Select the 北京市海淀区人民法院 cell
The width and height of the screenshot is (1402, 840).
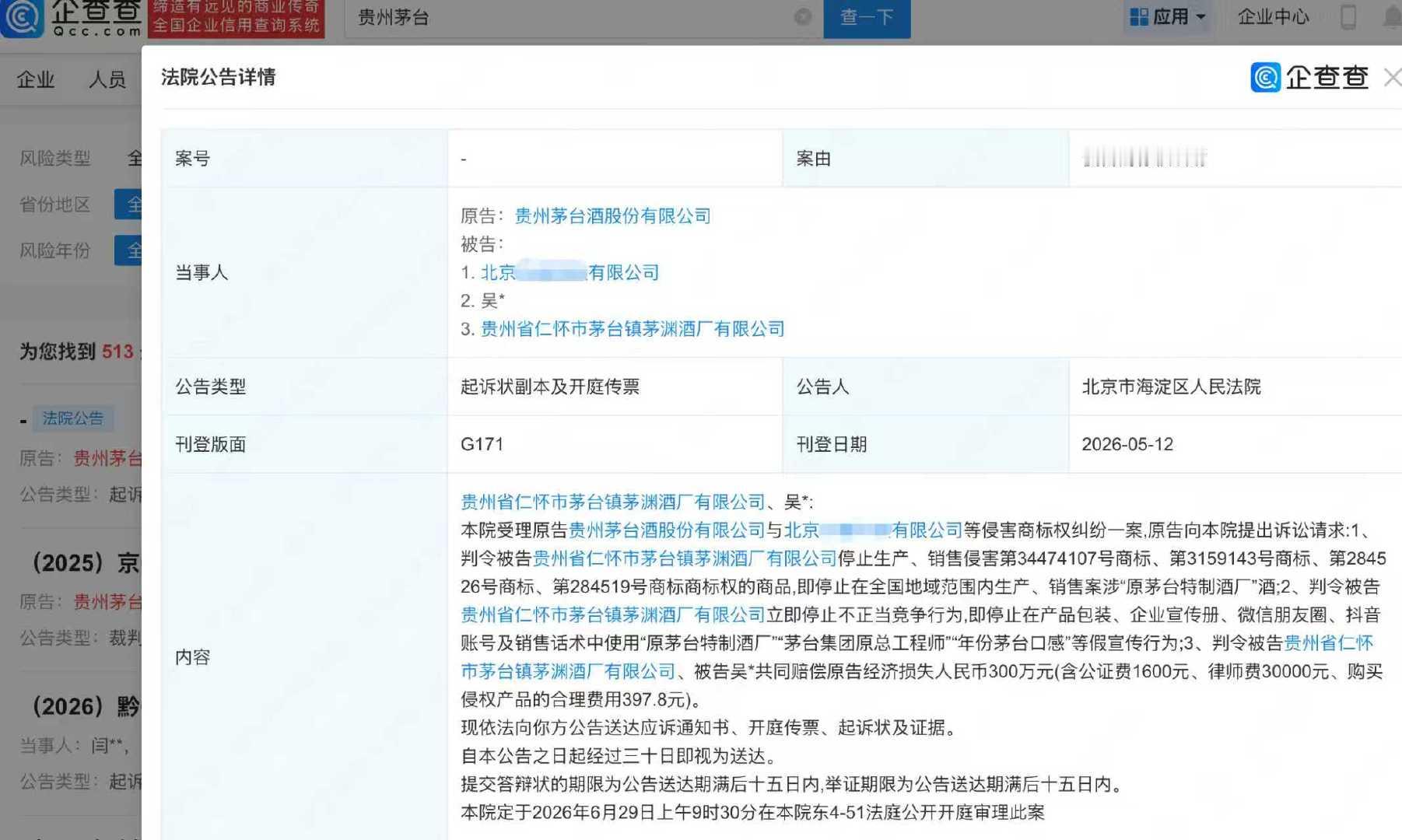coord(1236,387)
